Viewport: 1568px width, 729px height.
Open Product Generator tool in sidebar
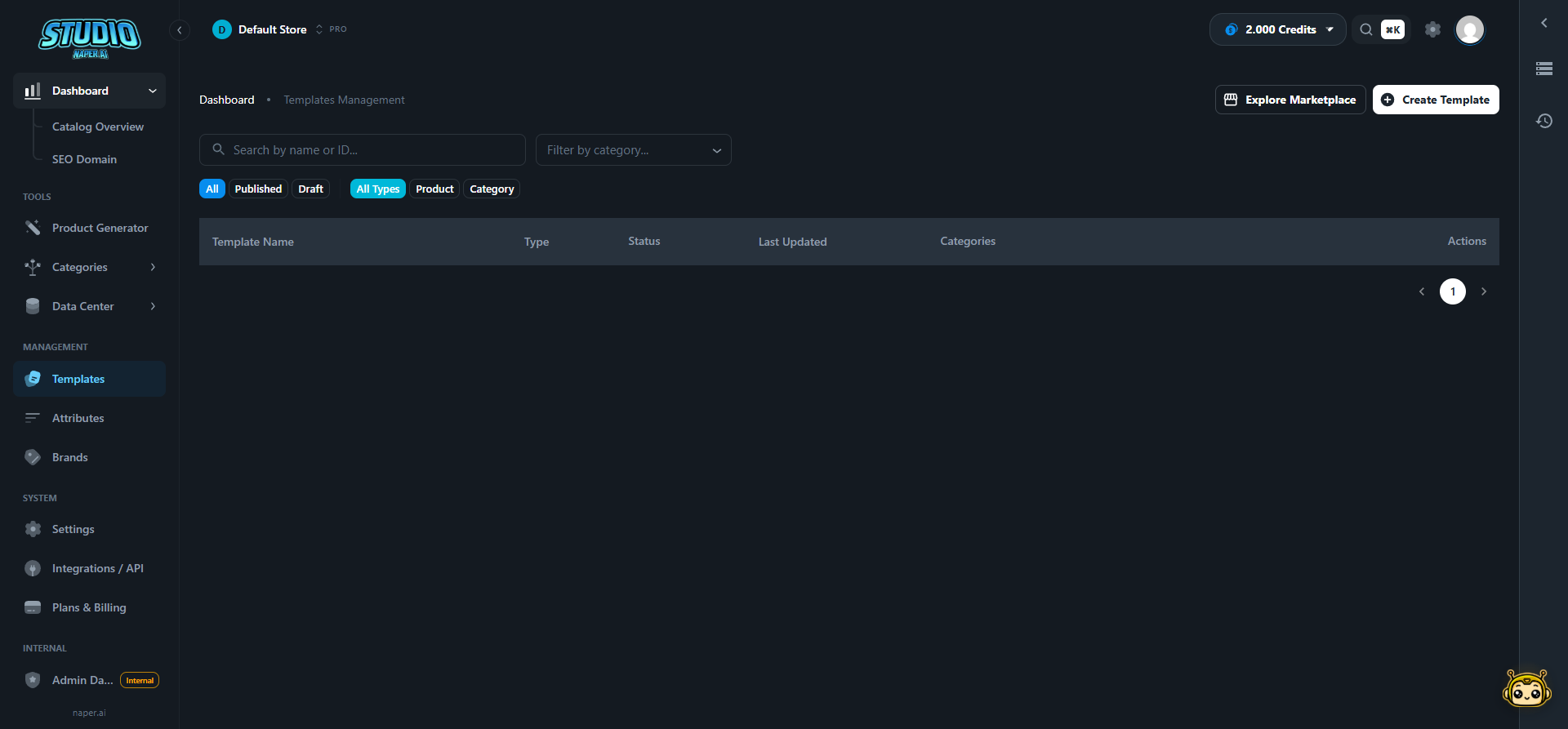click(x=100, y=228)
